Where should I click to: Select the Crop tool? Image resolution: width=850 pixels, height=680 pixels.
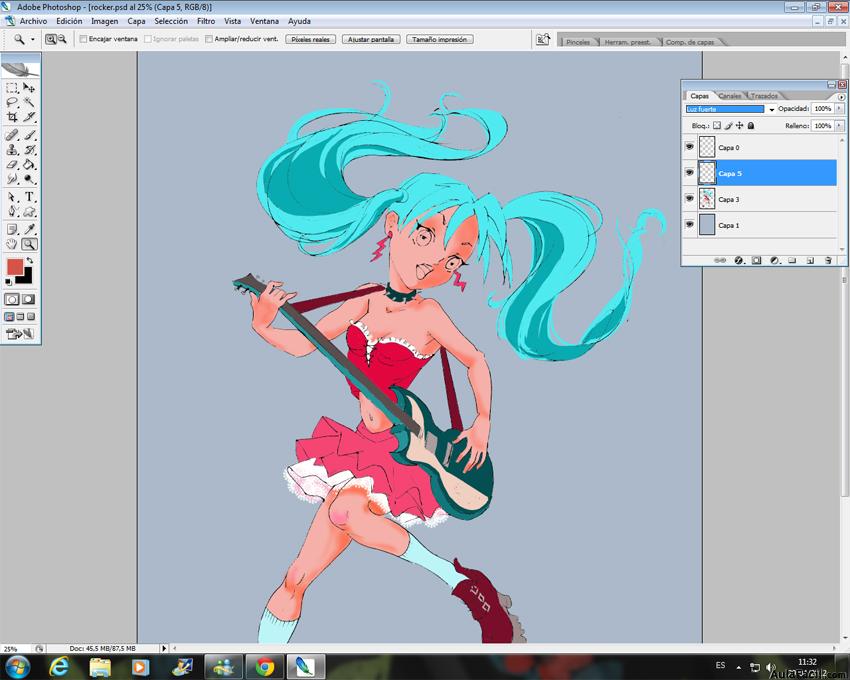point(12,117)
